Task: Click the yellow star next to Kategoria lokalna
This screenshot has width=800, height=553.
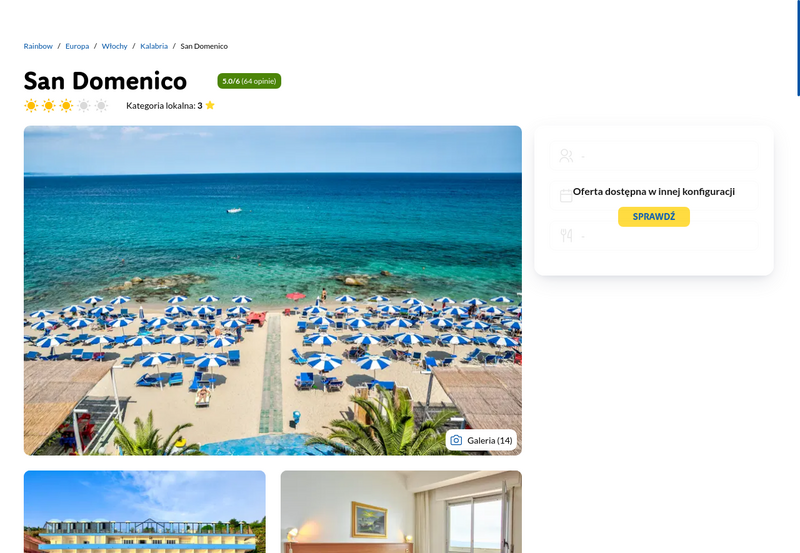Action: (x=210, y=105)
